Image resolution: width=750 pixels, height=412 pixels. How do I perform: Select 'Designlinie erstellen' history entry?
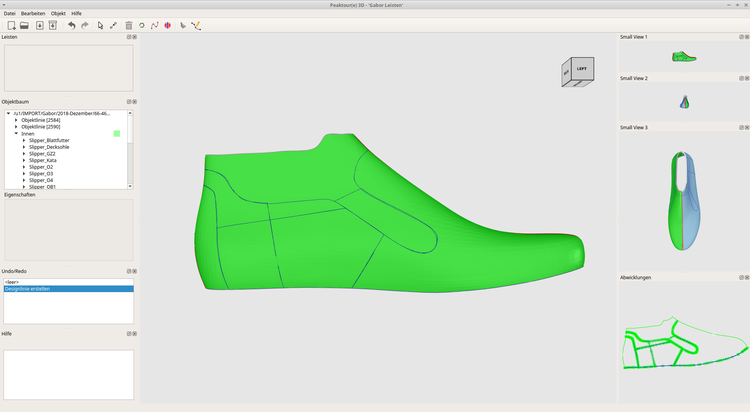tap(68, 289)
